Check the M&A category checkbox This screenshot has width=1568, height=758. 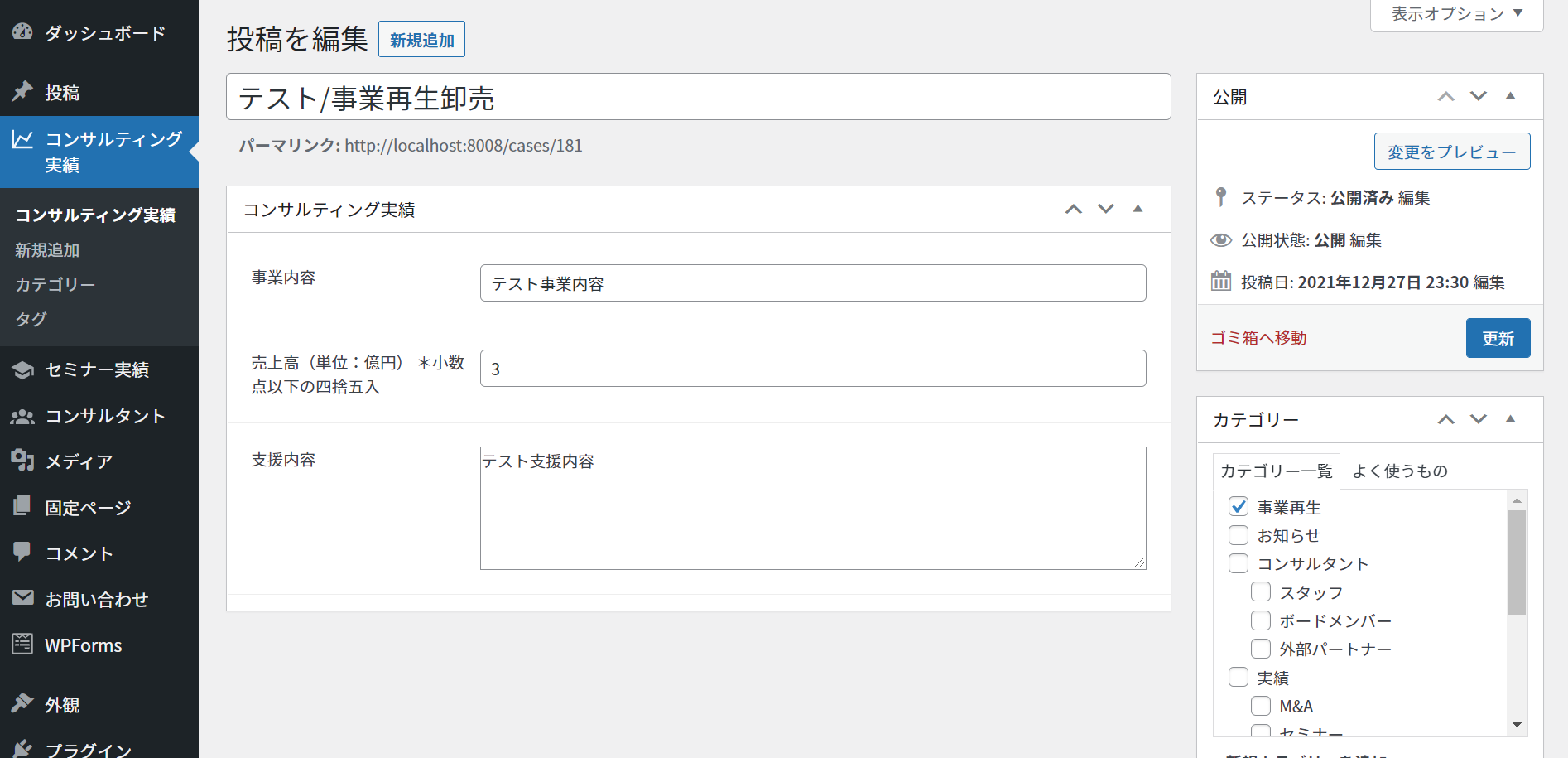[x=1261, y=706]
